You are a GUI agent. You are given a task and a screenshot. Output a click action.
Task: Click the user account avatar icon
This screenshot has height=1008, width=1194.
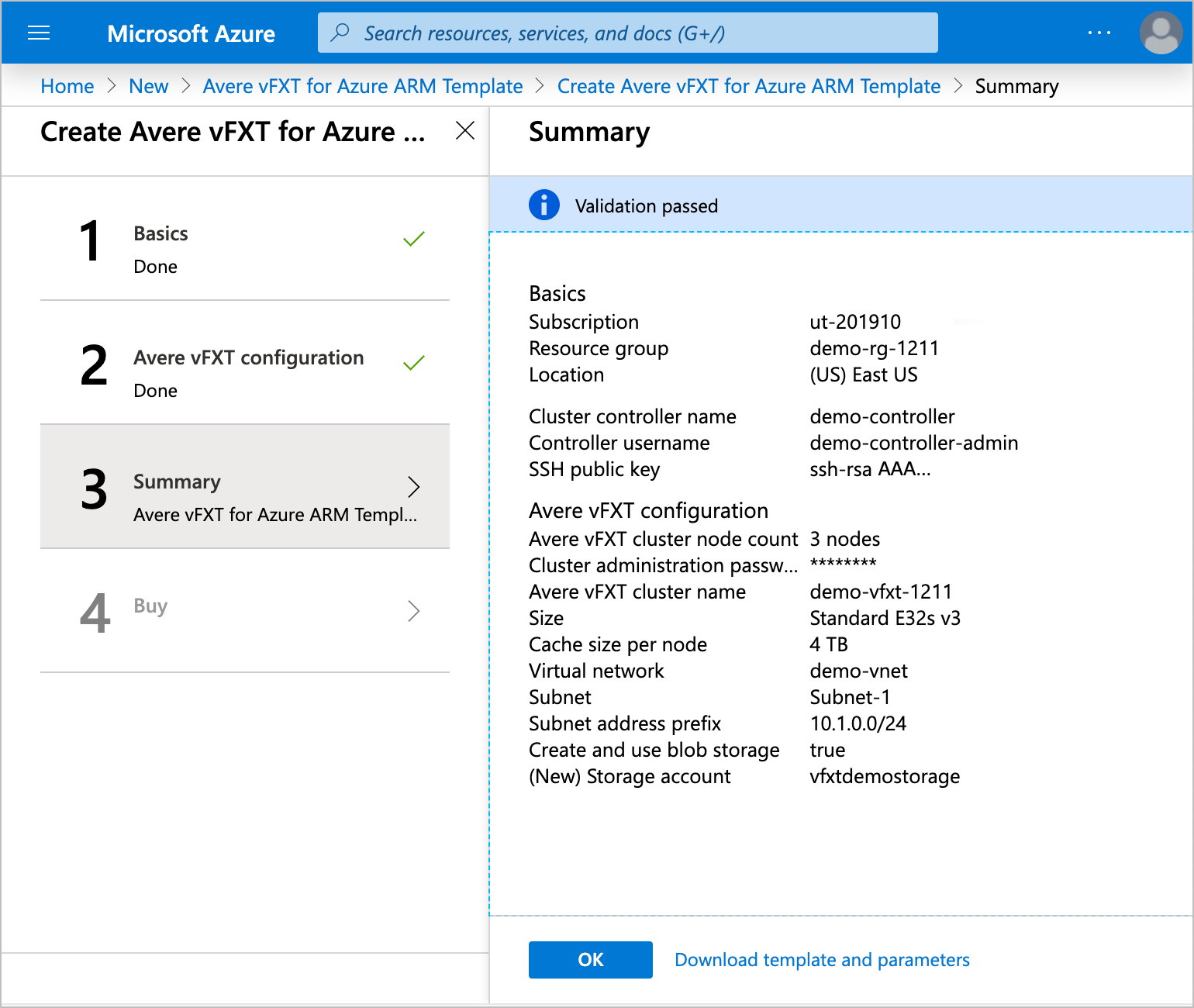tap(1160, 33)
